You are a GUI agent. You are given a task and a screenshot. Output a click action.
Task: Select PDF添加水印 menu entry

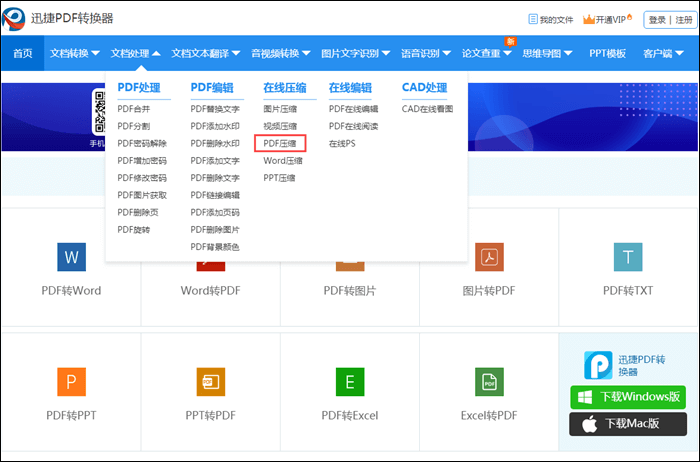(215, 126)
